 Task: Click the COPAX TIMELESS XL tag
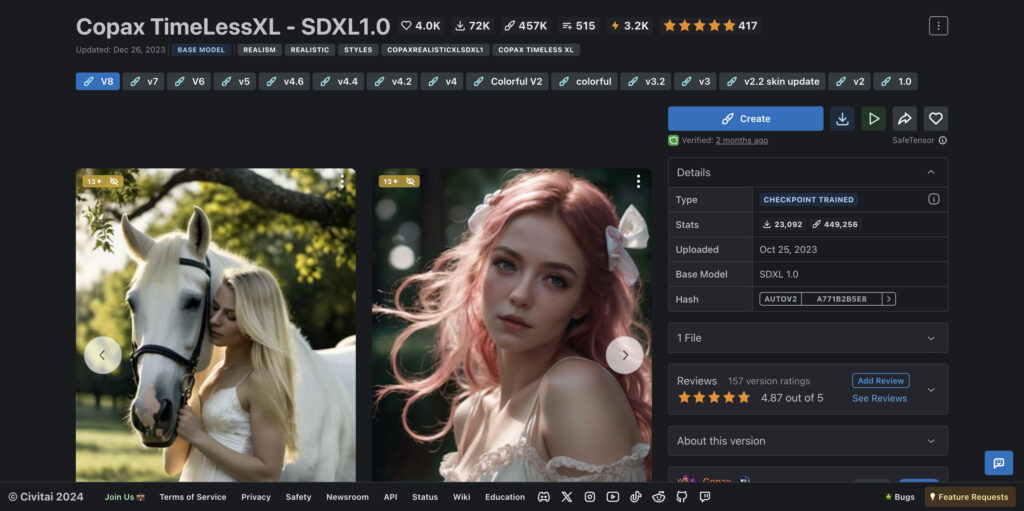tap(536, 50)
